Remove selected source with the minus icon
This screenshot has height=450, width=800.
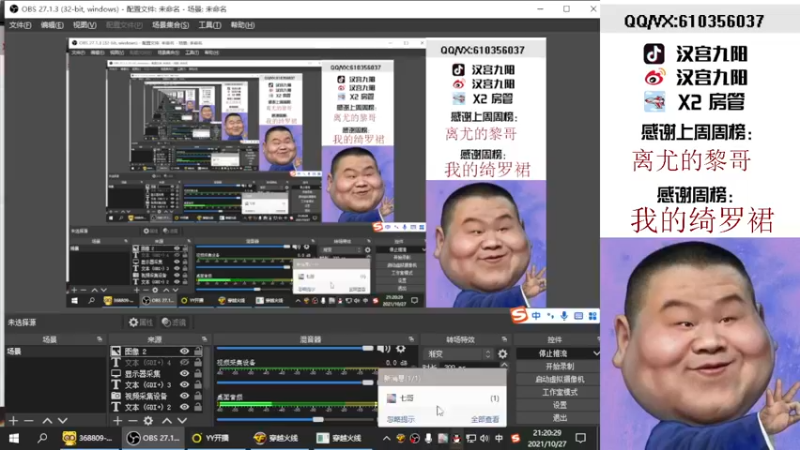tap(133, 421)
